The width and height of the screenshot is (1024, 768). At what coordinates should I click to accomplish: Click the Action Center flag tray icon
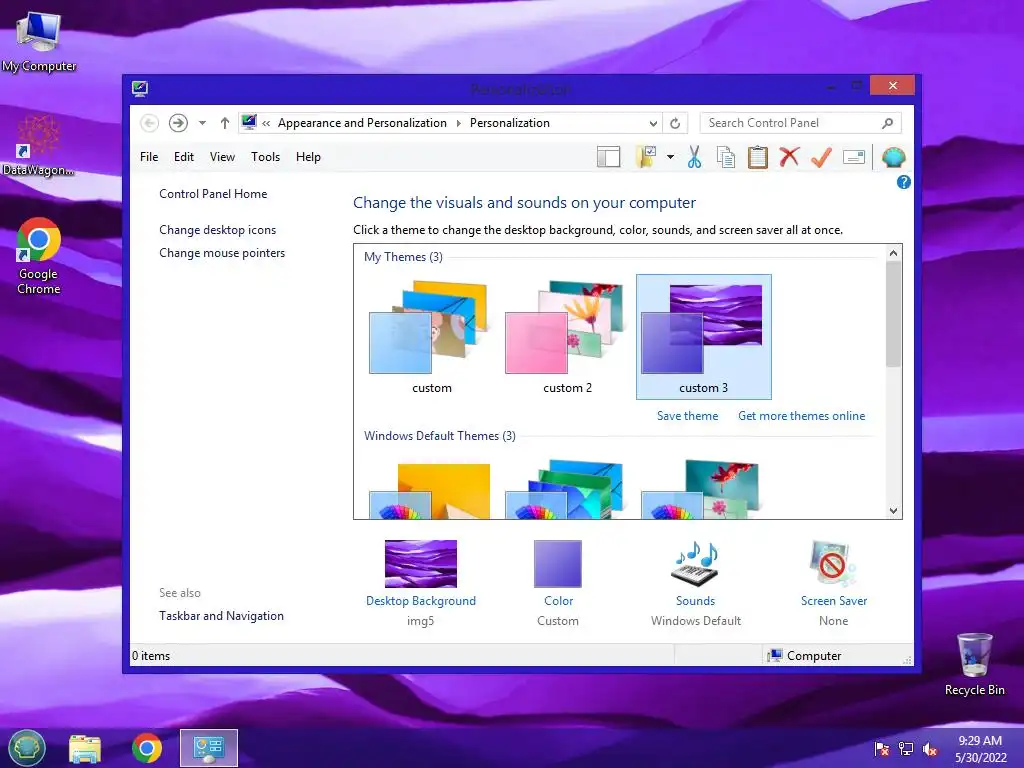pyautogui.click(x=882, y=749)
